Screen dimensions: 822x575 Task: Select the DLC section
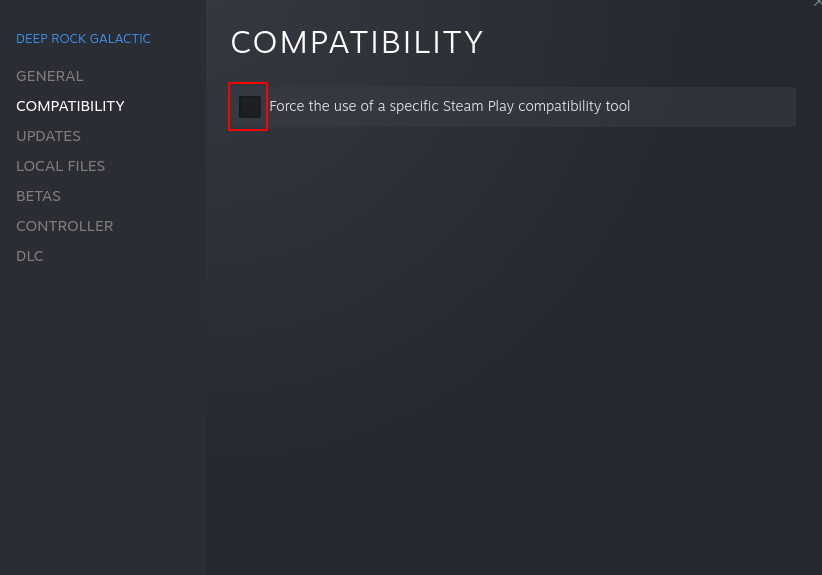30,256
